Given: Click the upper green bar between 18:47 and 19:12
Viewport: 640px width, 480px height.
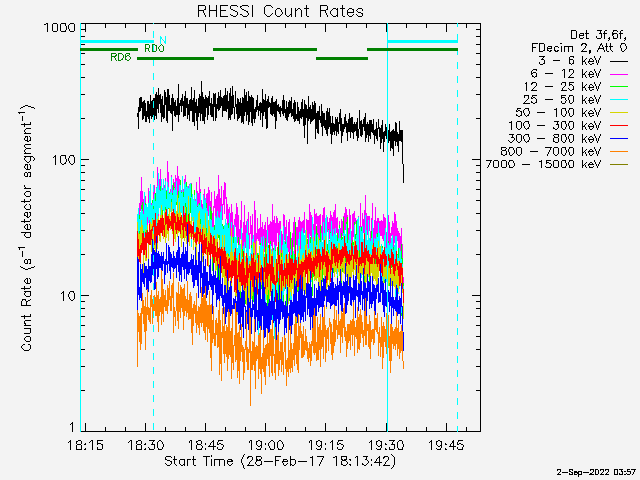Looking at the screenshot, I should [265, 50].
